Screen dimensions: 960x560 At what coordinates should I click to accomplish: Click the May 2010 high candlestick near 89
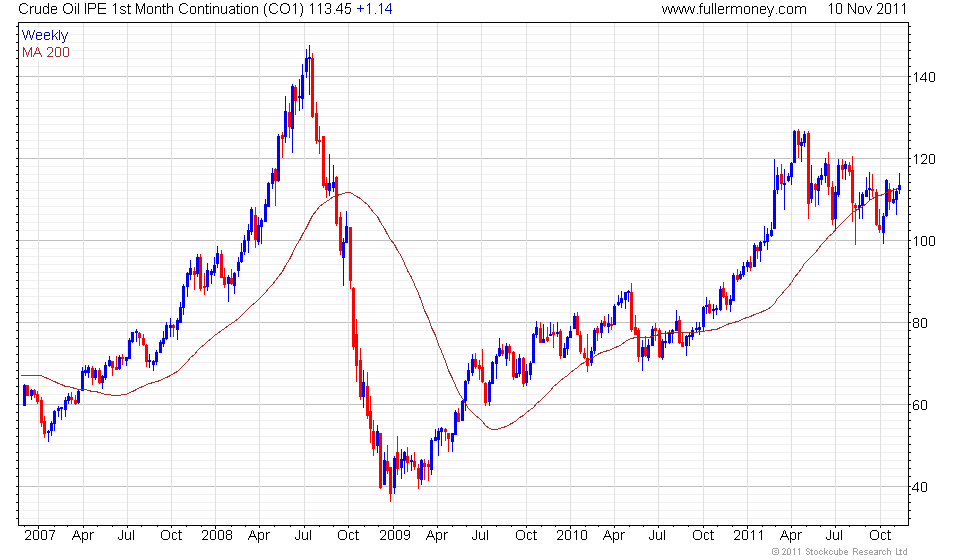pyautogui.click(x=631, y=306)
